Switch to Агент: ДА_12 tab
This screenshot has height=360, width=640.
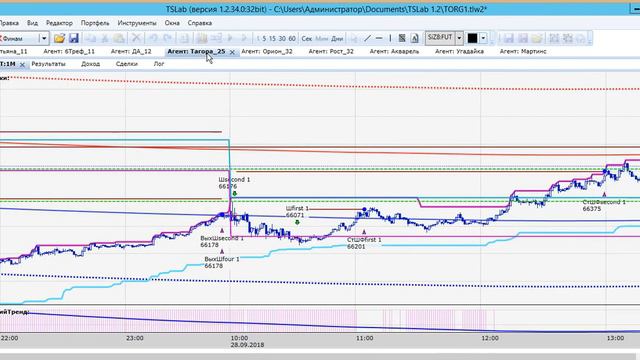tap(131, 51)
